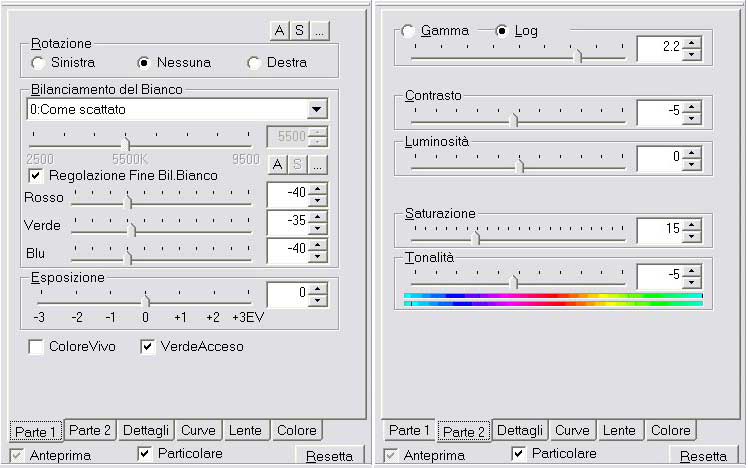Click the top A button above Rotazione
The height and width of the screenshot is (468, 748).
(280, 30)
